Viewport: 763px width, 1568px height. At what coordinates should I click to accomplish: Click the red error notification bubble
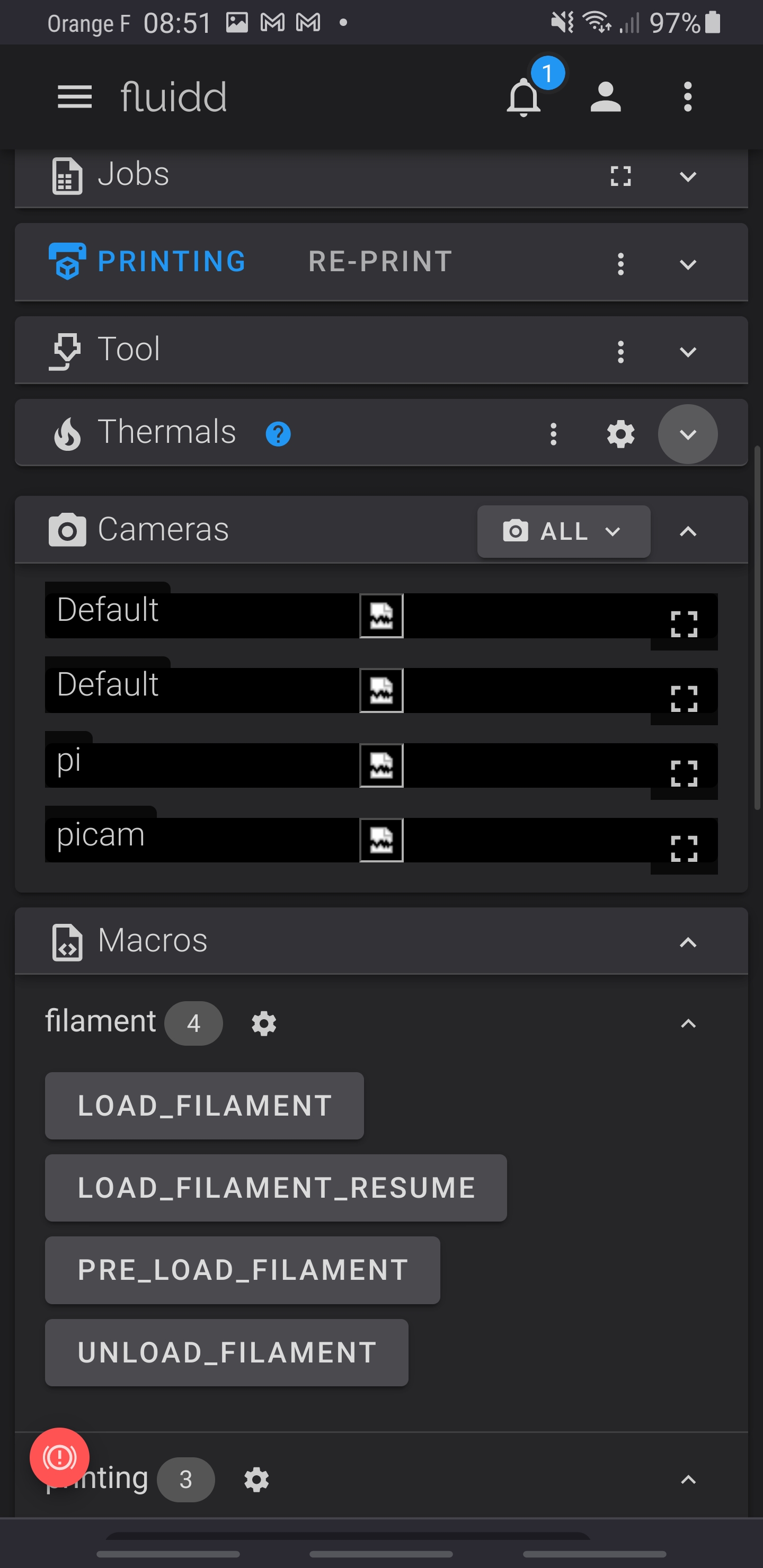59,1456
